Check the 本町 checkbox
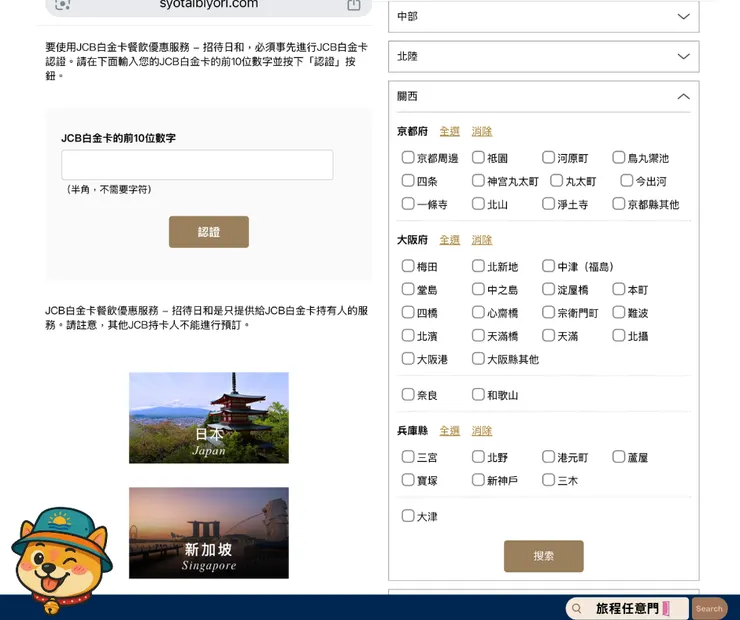Image resolution: width=740 pixels, height=620 pixels. (x=618, y=289)
